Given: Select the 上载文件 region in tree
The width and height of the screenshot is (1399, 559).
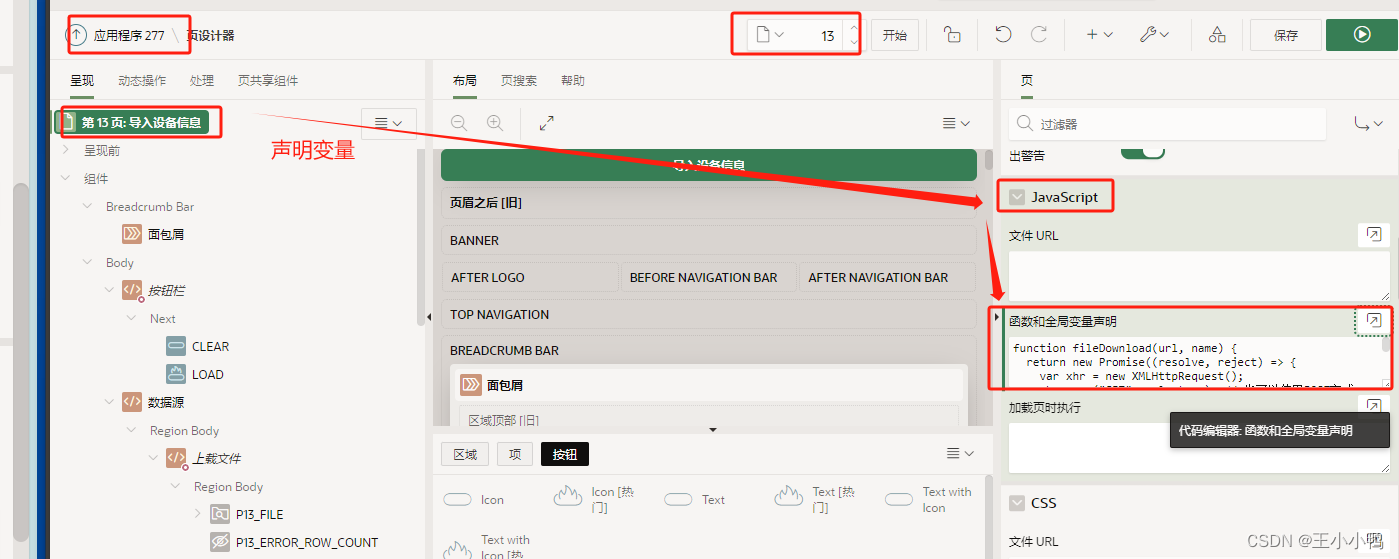Looking at the screenshot, I should tap(217, 458).
